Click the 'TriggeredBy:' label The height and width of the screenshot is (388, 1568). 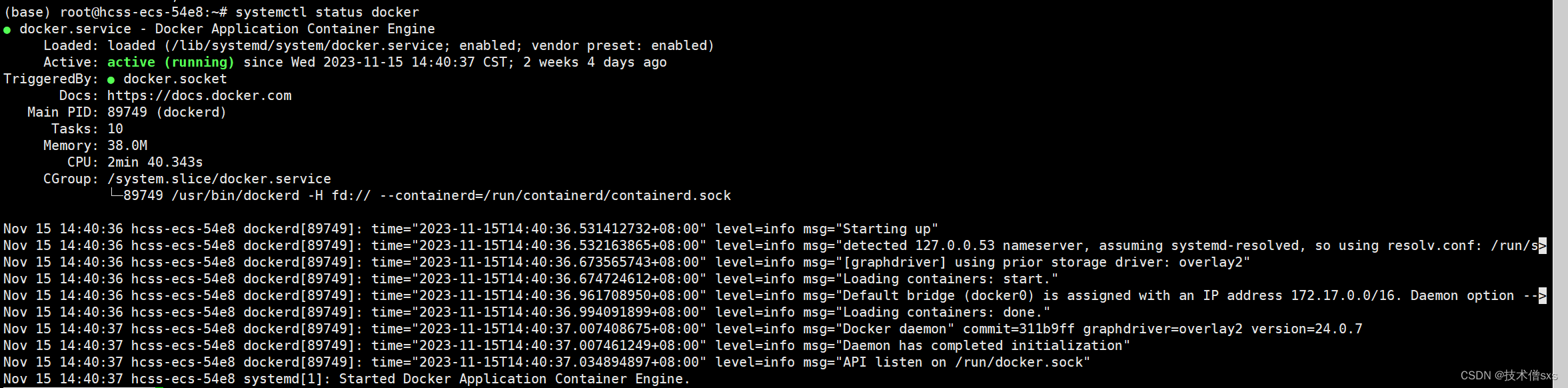click(51, 79)
